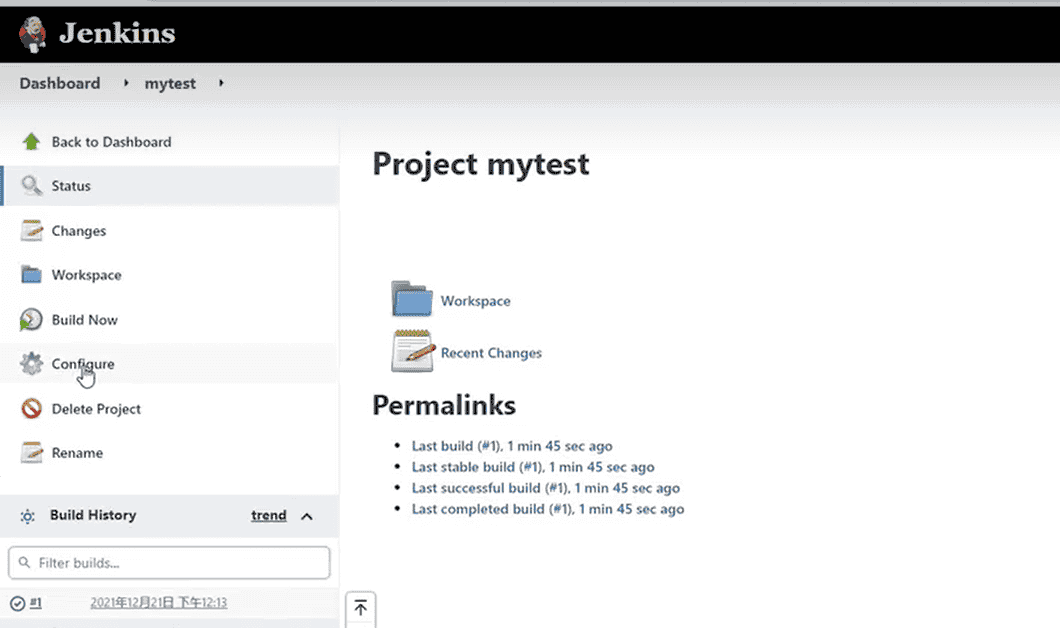The height and width of the screenshot is (628, 1060).
Task: Open Recent Changes link in main panel
Action: click(491, 353)
